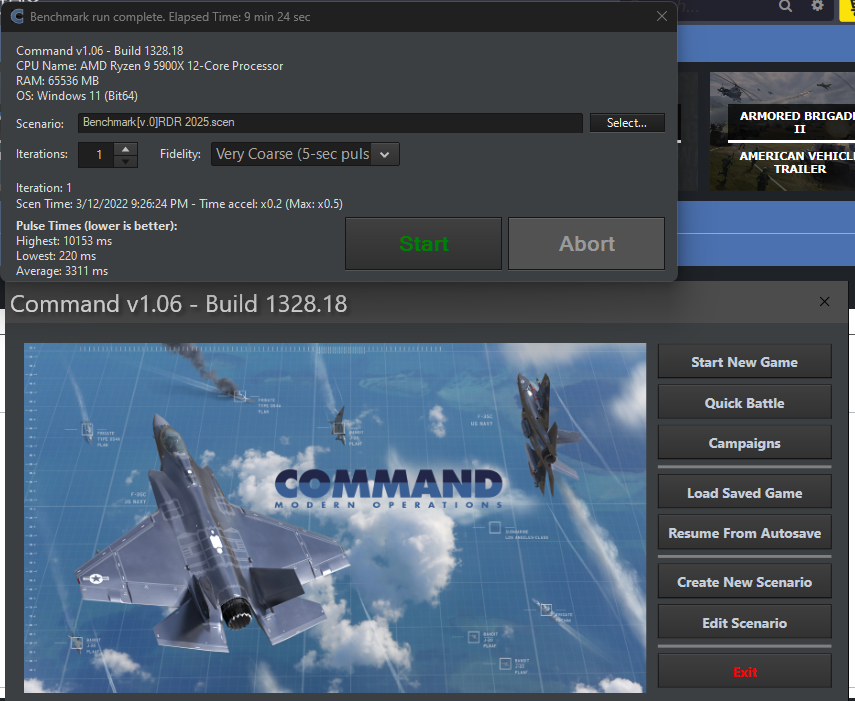The image size is (855, 701).
Task: Click the Scen Time 3/12/2022 line
Action: pyautogui.click(x=179, y=204)
